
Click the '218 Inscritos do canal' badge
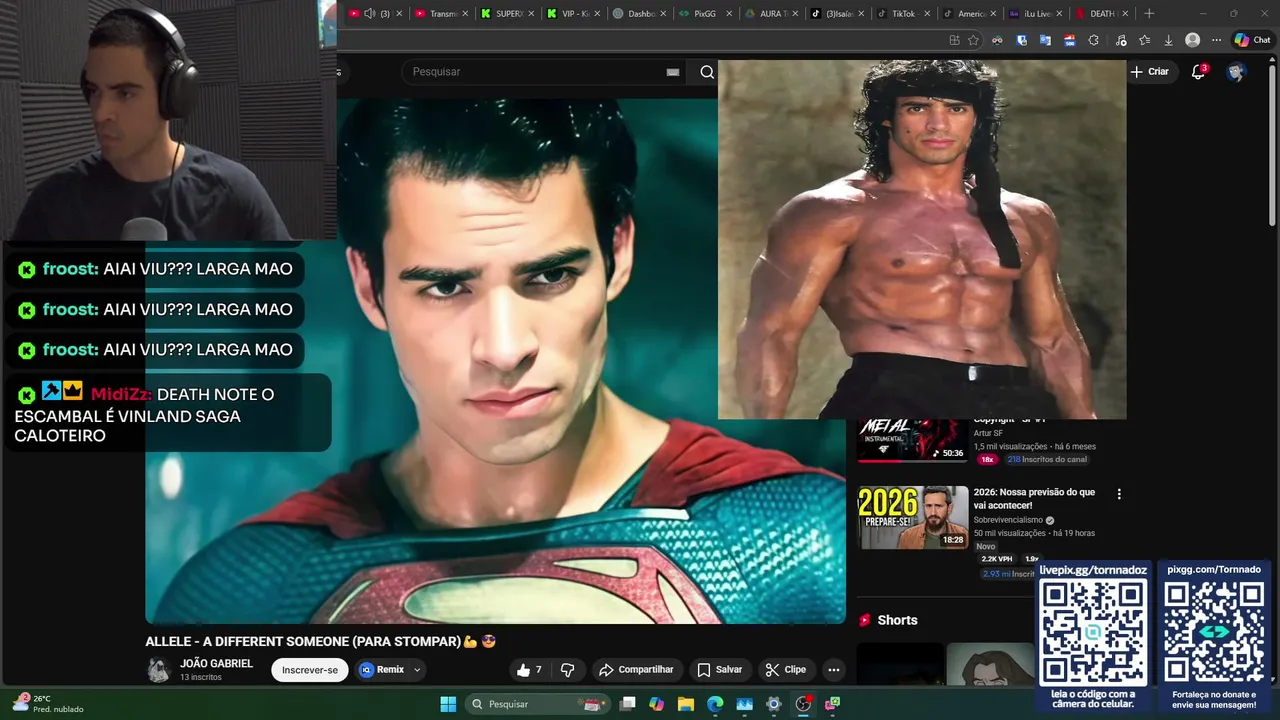tap(1047, 460)
